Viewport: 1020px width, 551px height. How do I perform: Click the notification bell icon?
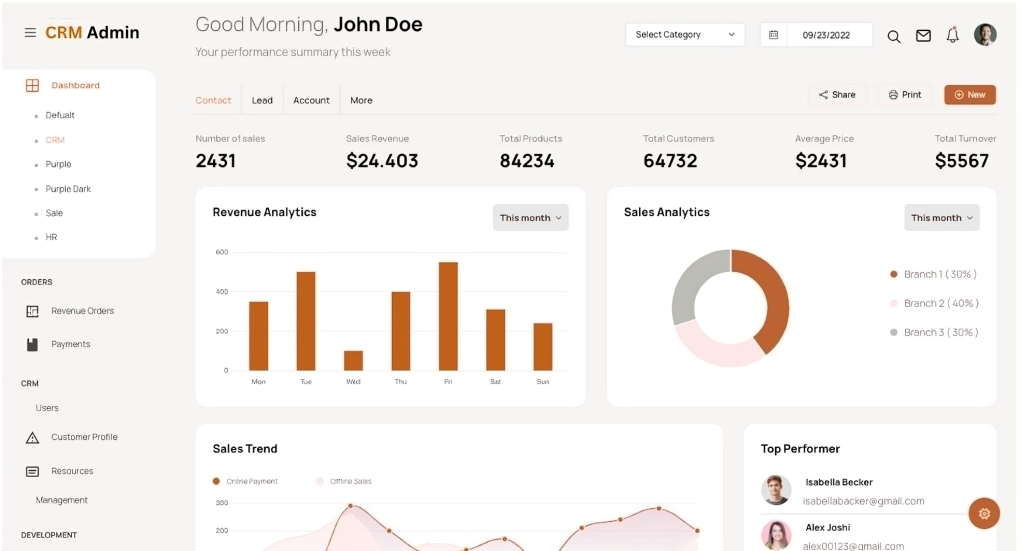(x=953, y=35)
